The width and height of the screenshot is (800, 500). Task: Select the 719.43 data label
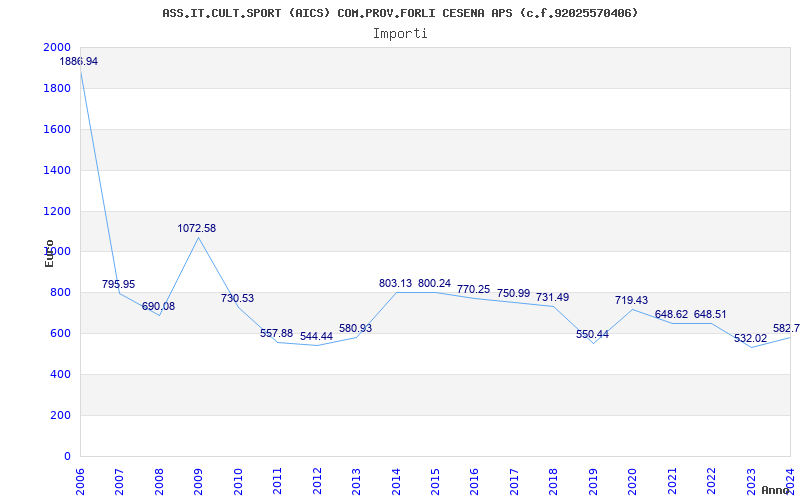(x=632, y=301)
